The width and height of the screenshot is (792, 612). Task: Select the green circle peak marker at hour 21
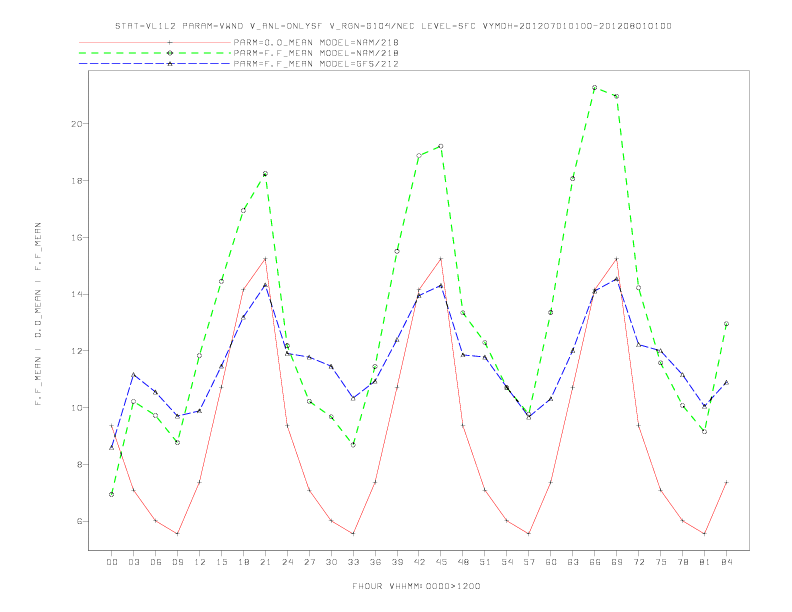265,174
